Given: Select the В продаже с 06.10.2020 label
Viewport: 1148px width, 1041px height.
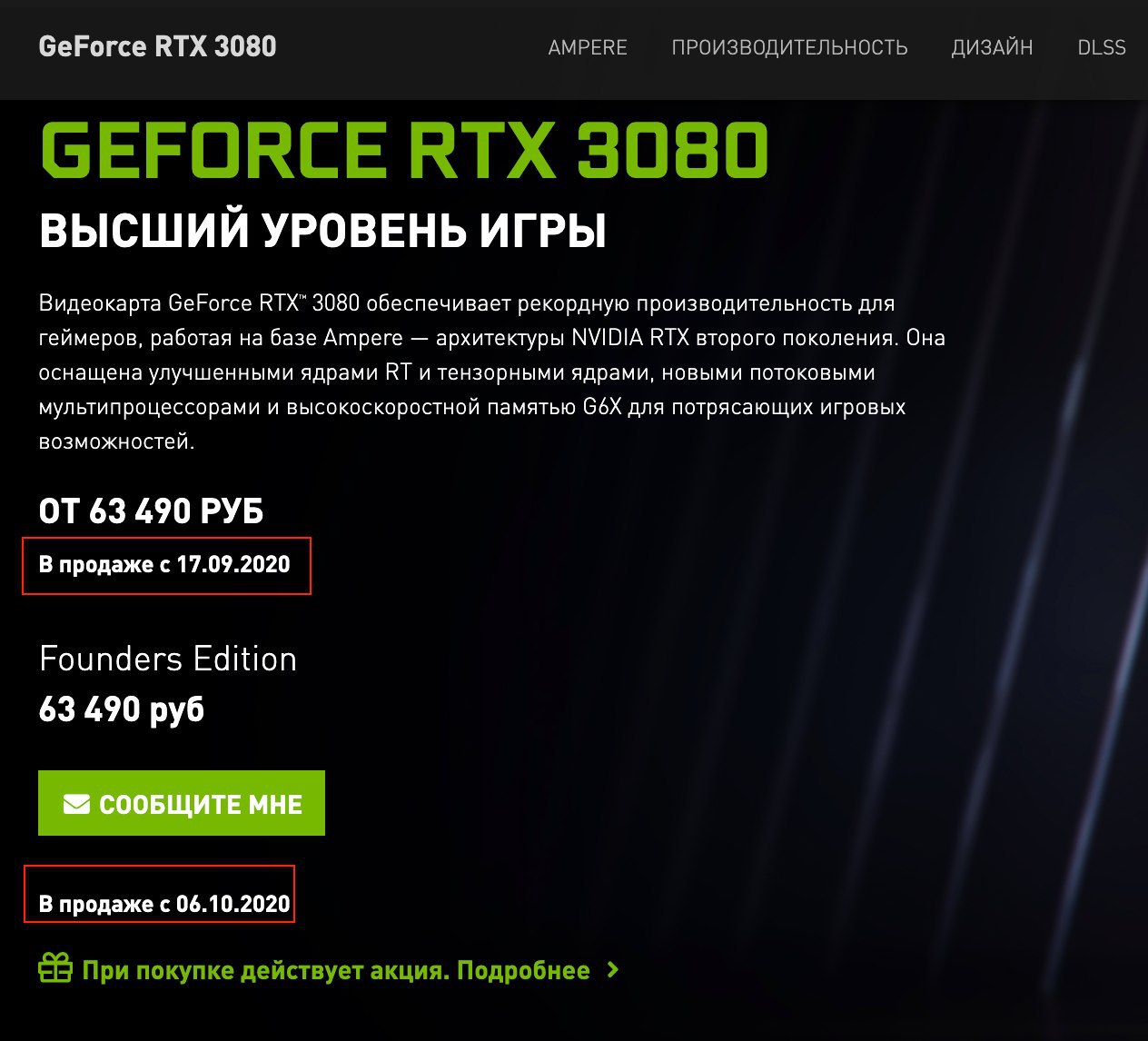Looking at the screenshot, I should pyautogui.click(x=164, y=904).
